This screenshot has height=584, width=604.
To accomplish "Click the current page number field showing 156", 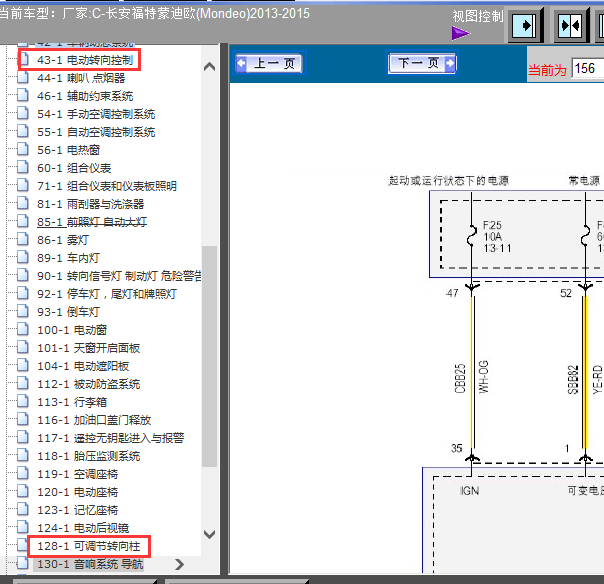I will (x=587, y=69).
